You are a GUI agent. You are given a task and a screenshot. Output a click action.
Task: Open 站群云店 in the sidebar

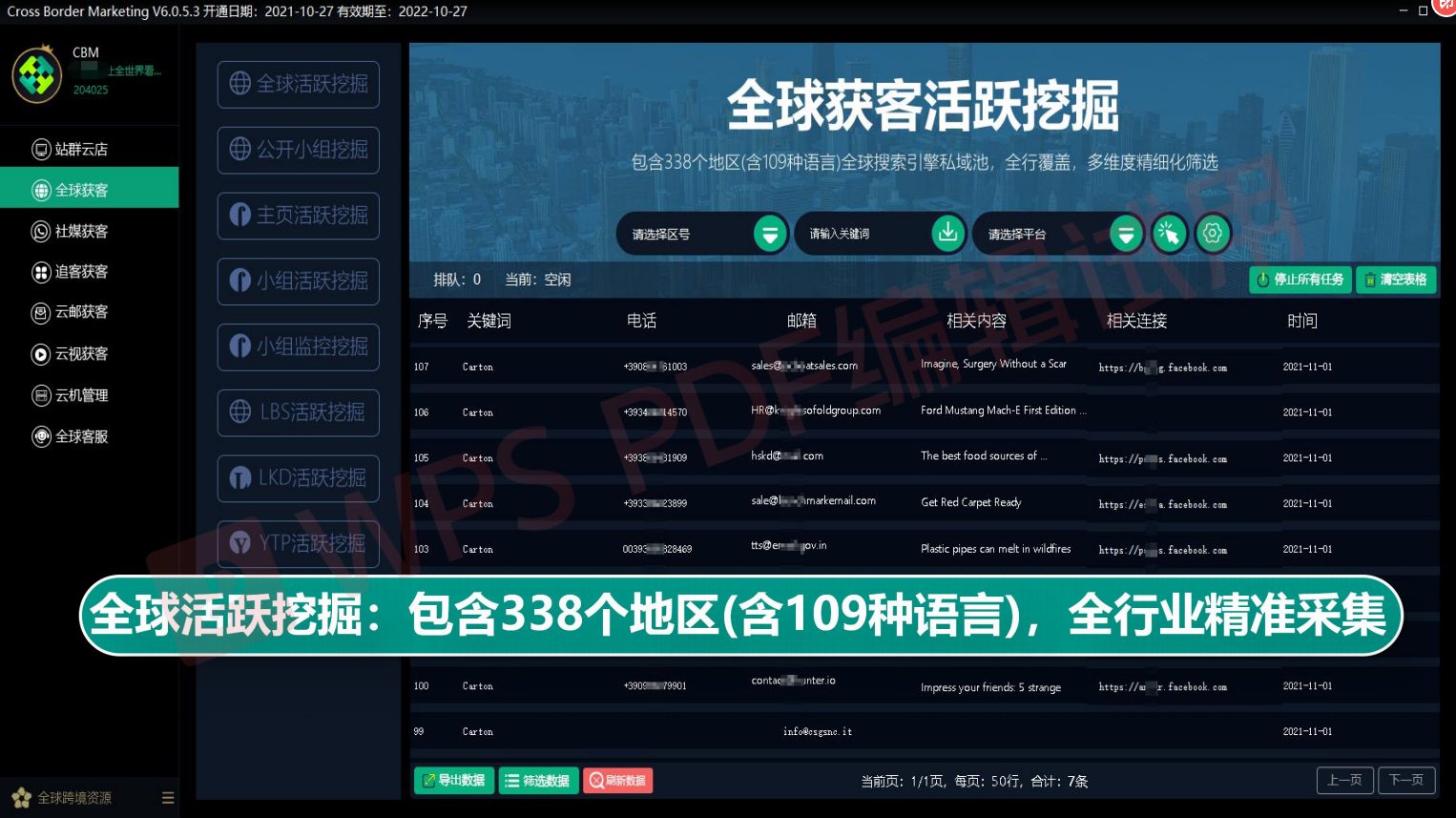81,149
